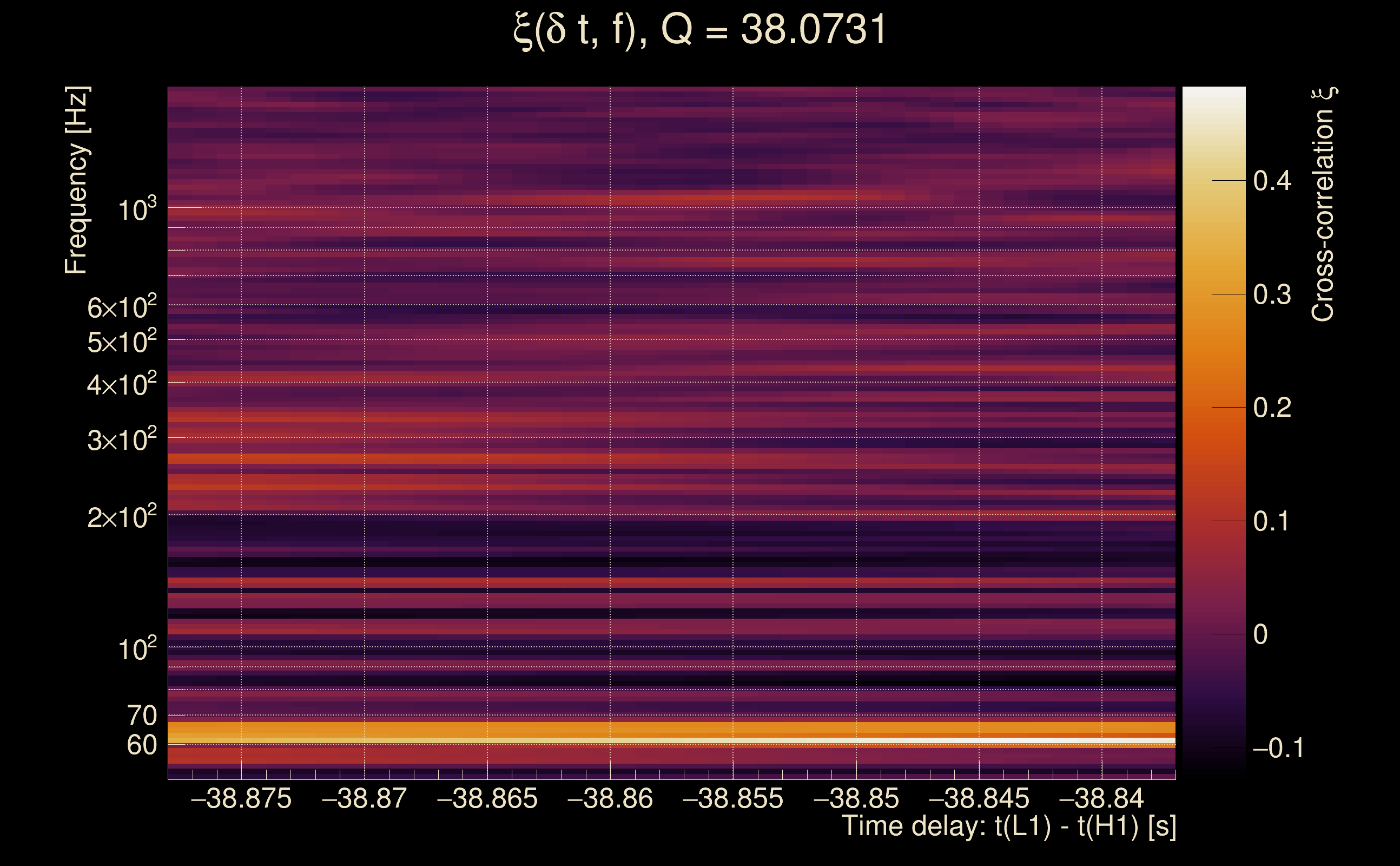Click the 0.1 tick label on colorbar
Viewport: 1400px width, 866px height.
(1272, 521)
